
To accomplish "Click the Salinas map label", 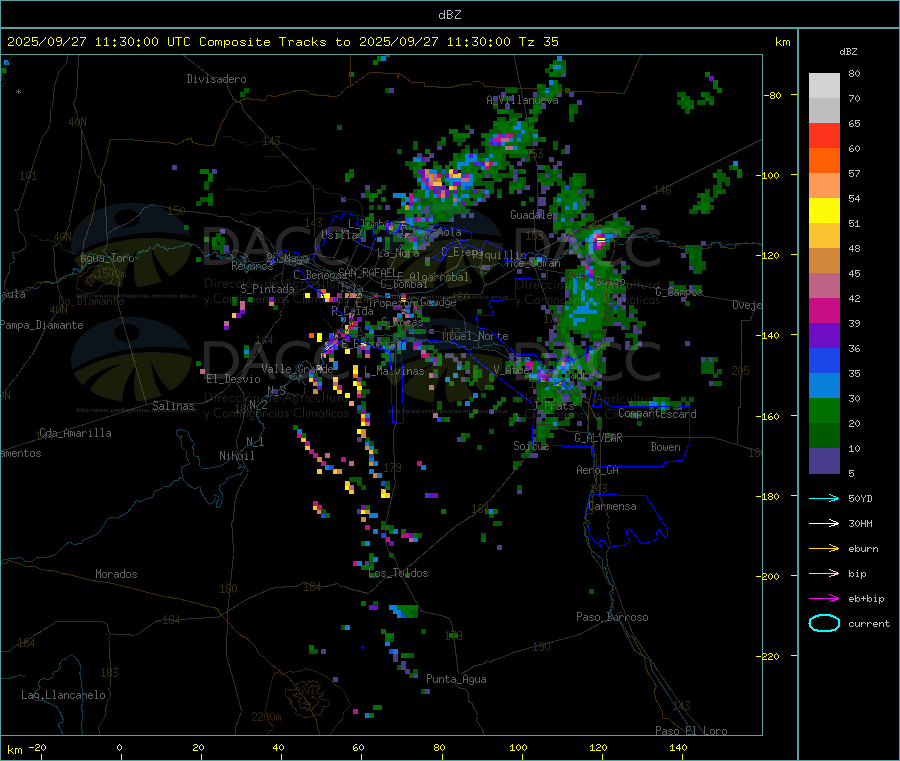I will click(173, 406).
